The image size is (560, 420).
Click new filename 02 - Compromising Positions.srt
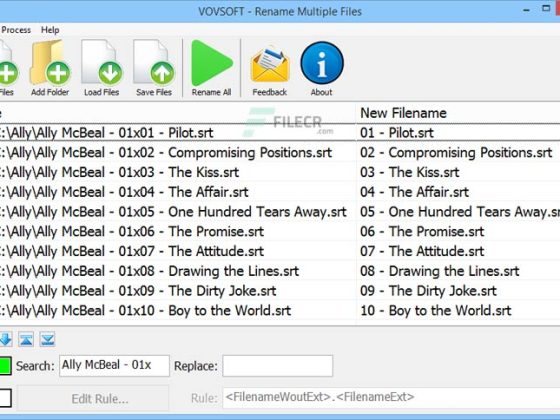click(x=456, y=153)
